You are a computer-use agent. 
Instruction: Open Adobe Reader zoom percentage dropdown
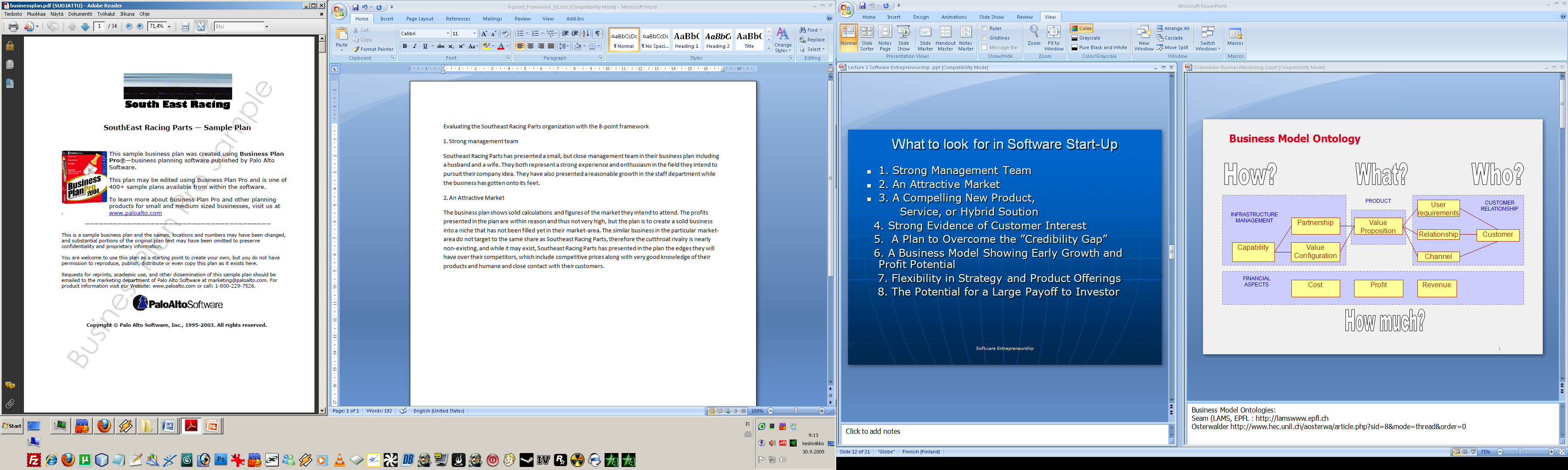tap(169, 27)
